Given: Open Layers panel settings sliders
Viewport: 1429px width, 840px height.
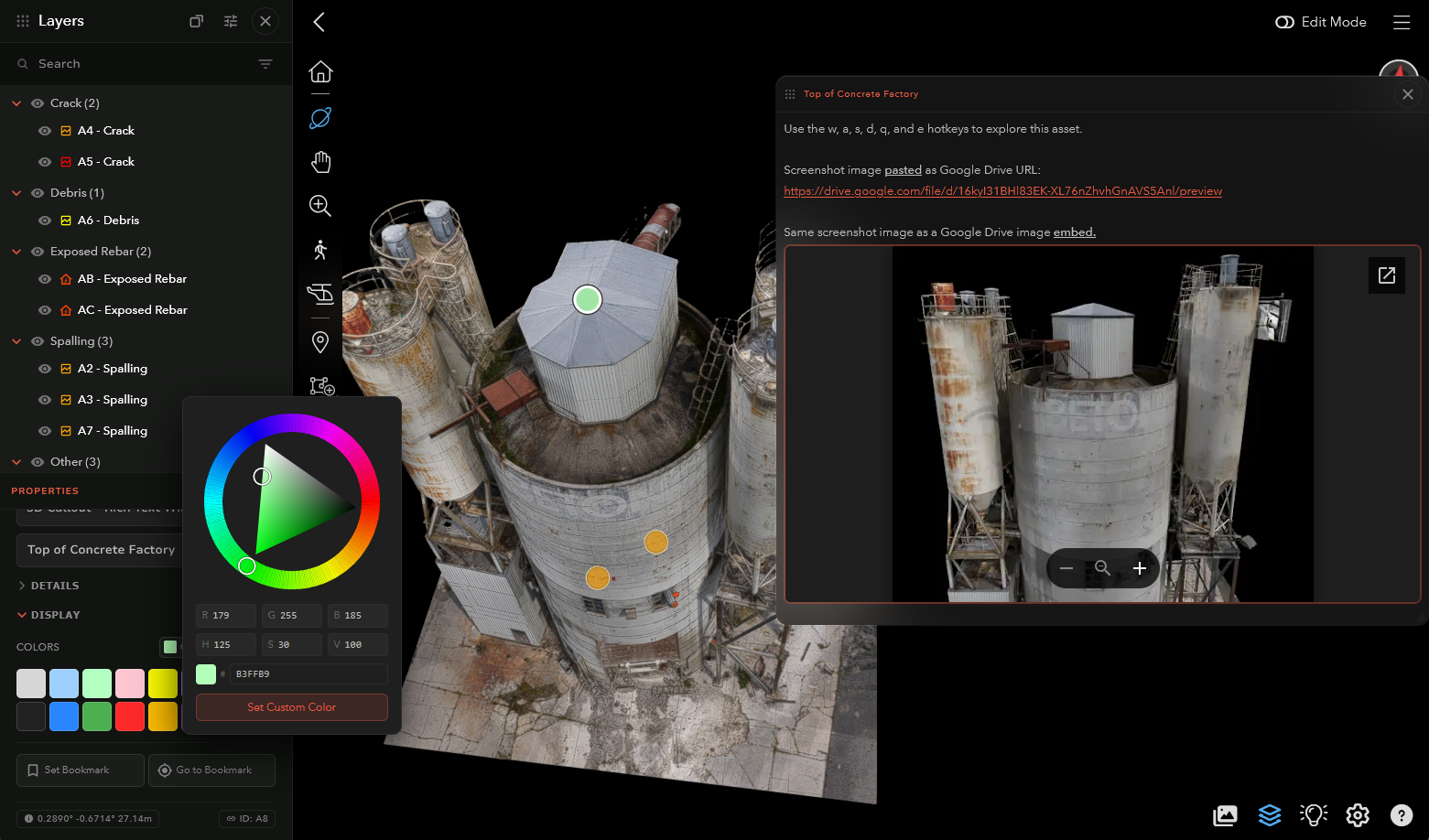Looking at the screenshot, I should click(x=231, y=21).
